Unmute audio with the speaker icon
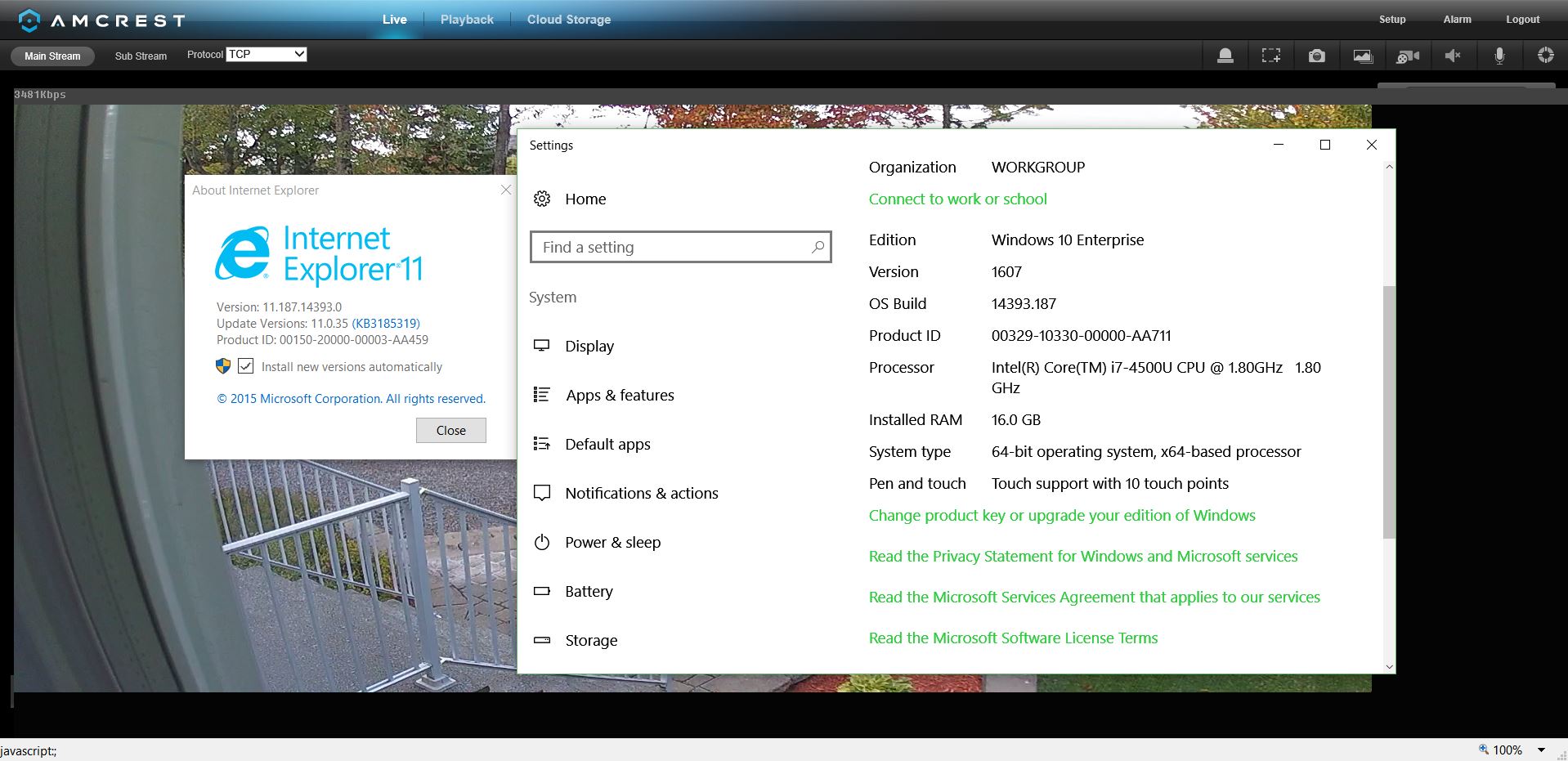 click(1453, 56)
